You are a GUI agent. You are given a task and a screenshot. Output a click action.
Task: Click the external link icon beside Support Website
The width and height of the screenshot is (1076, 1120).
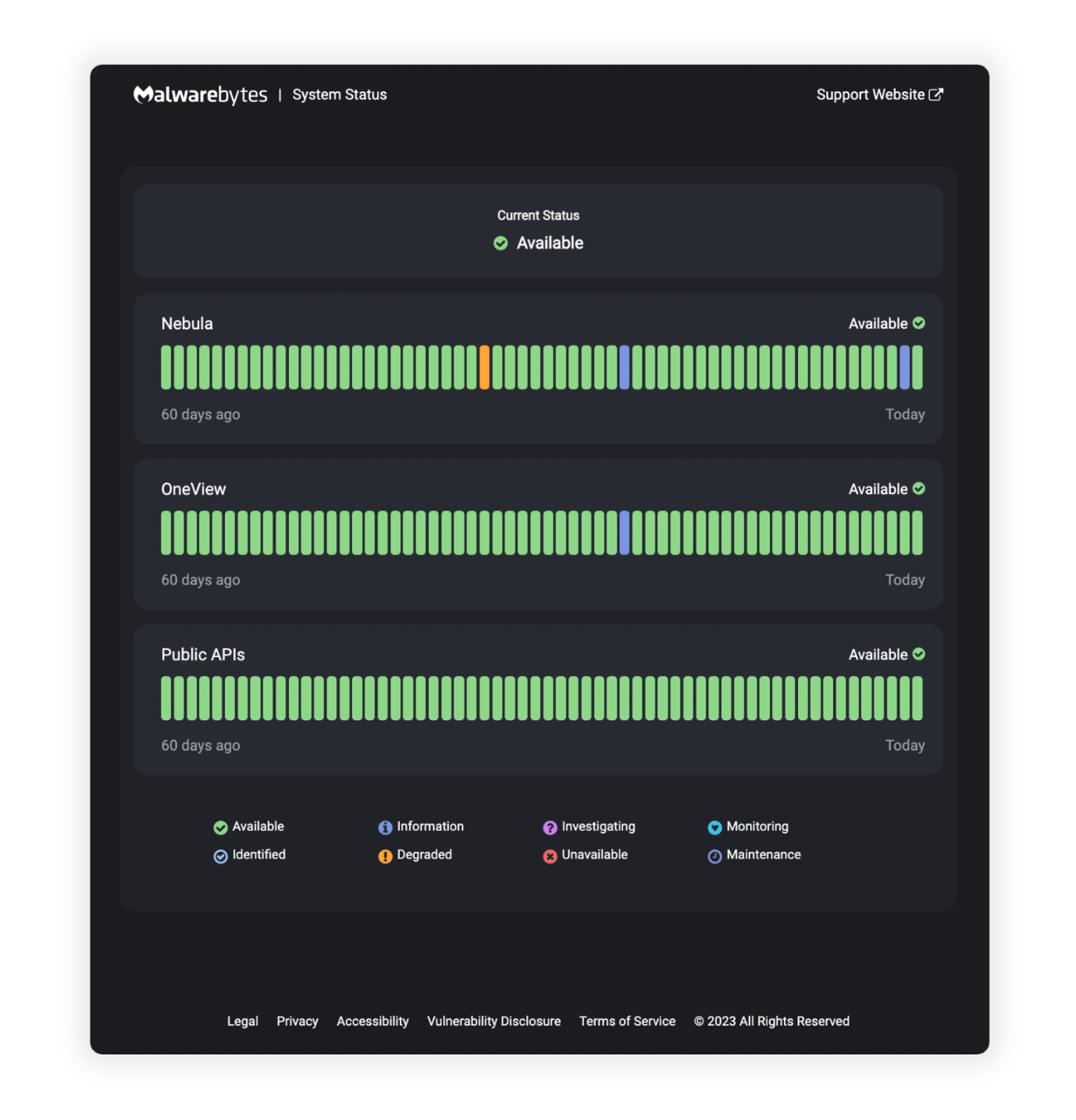[935, 94]
